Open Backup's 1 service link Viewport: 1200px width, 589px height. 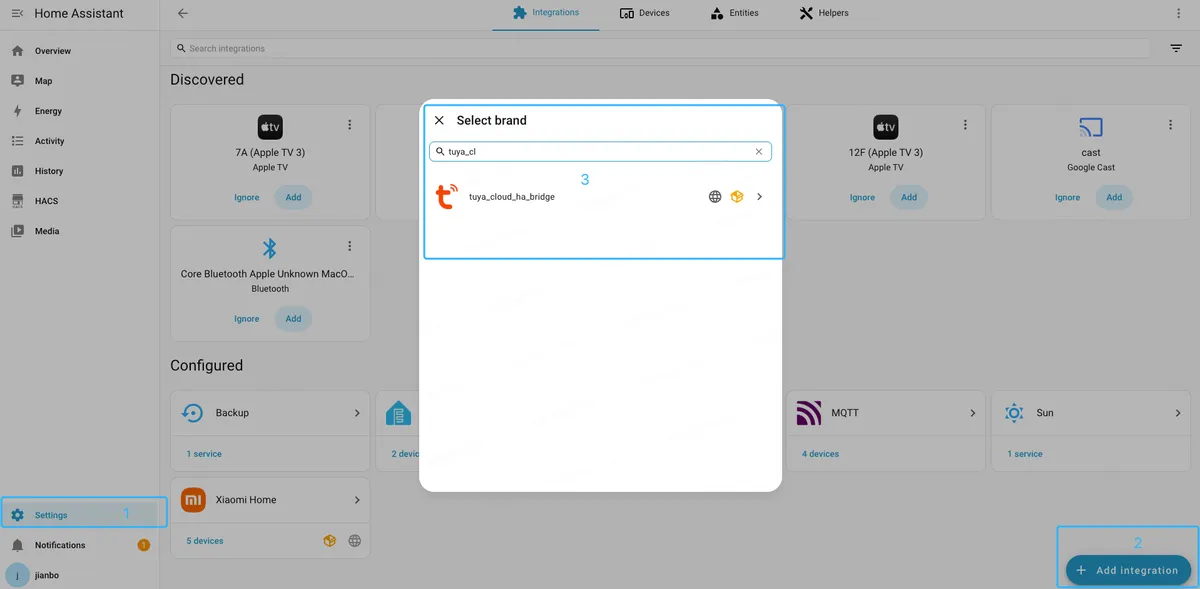204,454
